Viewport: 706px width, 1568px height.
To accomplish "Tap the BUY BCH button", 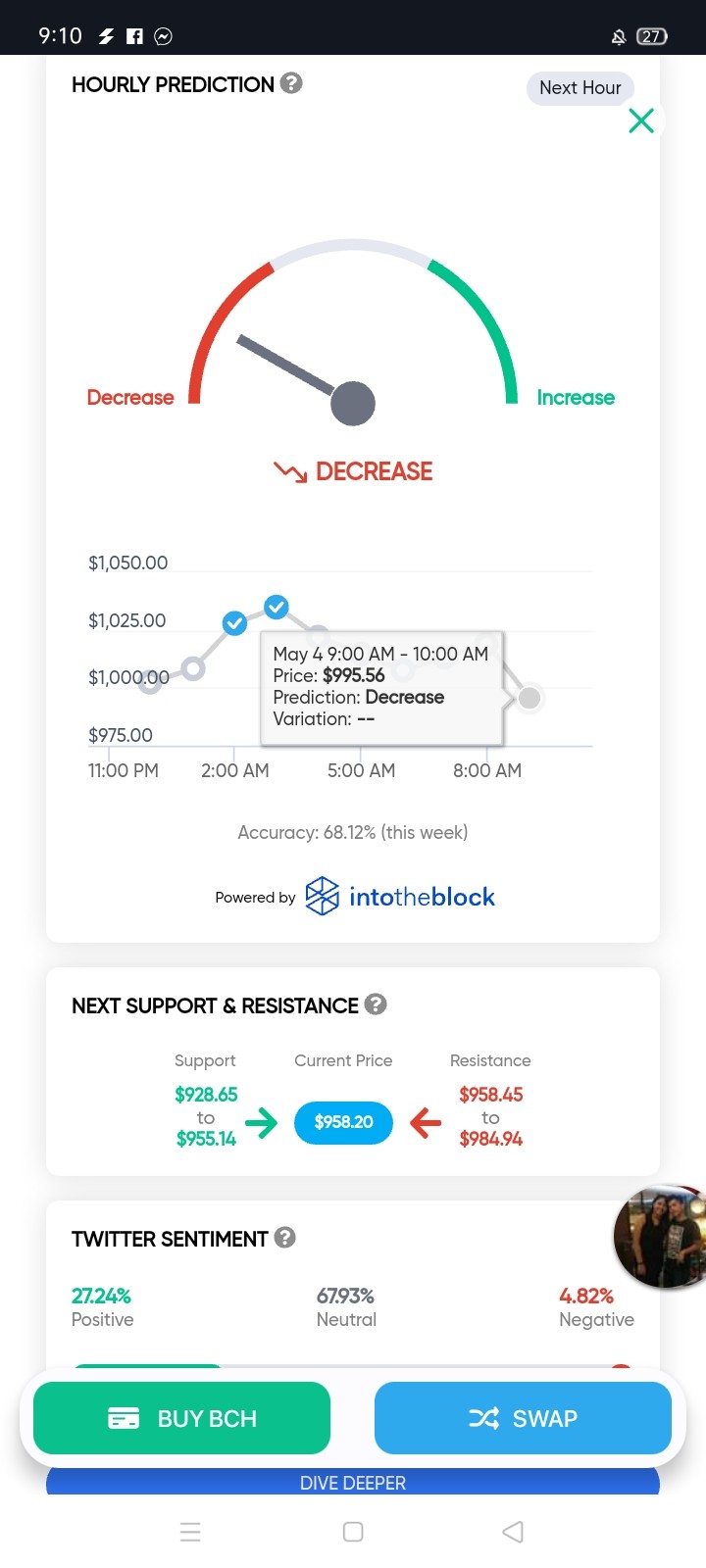I will [x=181, y=1418].
